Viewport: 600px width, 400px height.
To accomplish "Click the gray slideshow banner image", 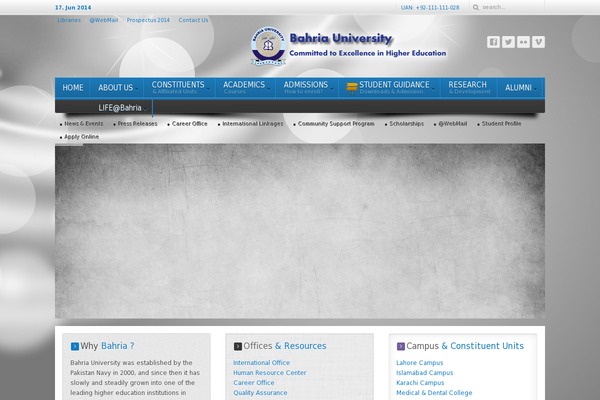I will tap(300, 231).
